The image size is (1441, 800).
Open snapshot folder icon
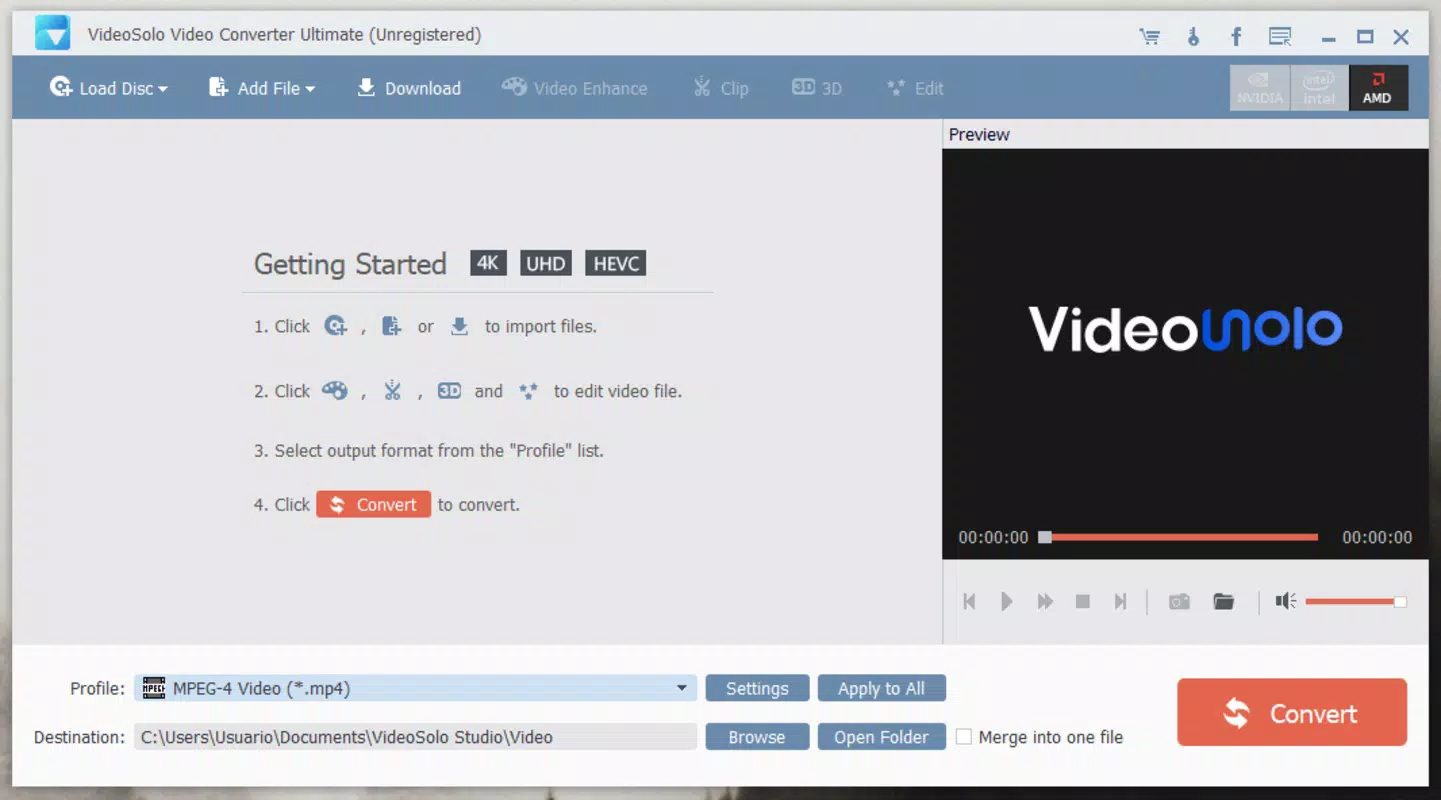(1223, 601)
